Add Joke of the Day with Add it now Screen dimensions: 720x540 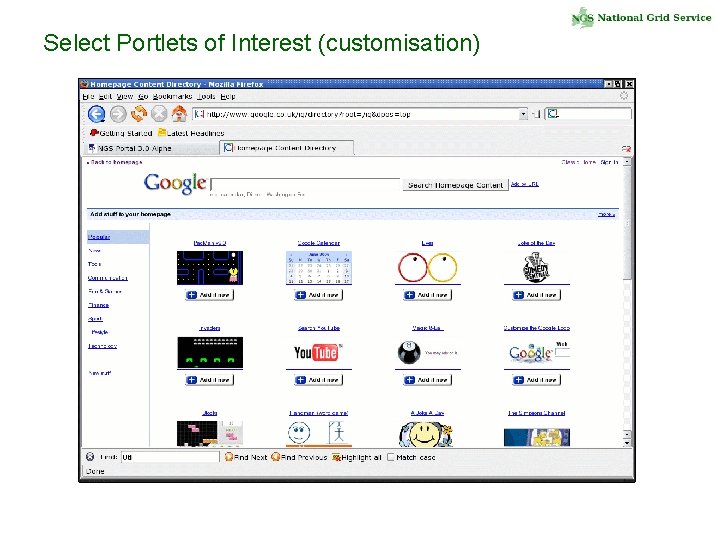(536, 295)
